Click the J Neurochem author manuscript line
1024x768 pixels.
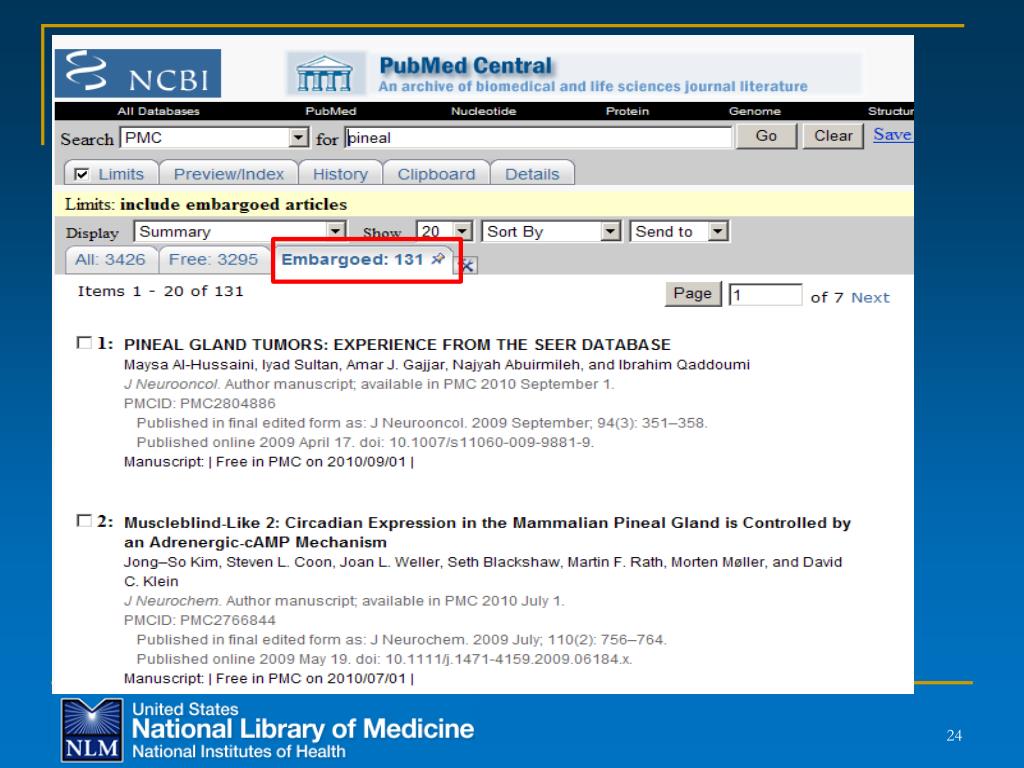(344, 601)
